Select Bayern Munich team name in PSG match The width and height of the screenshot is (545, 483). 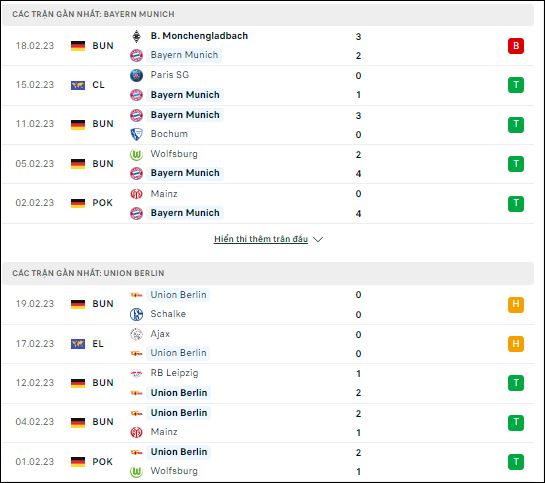[185, 95]
